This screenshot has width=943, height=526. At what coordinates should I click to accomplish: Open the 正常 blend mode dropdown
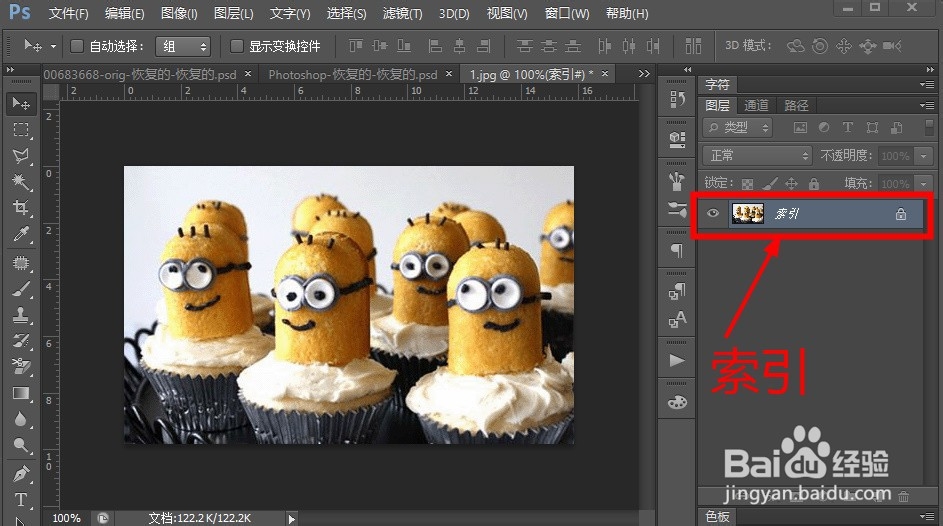(x=757, y=156)
